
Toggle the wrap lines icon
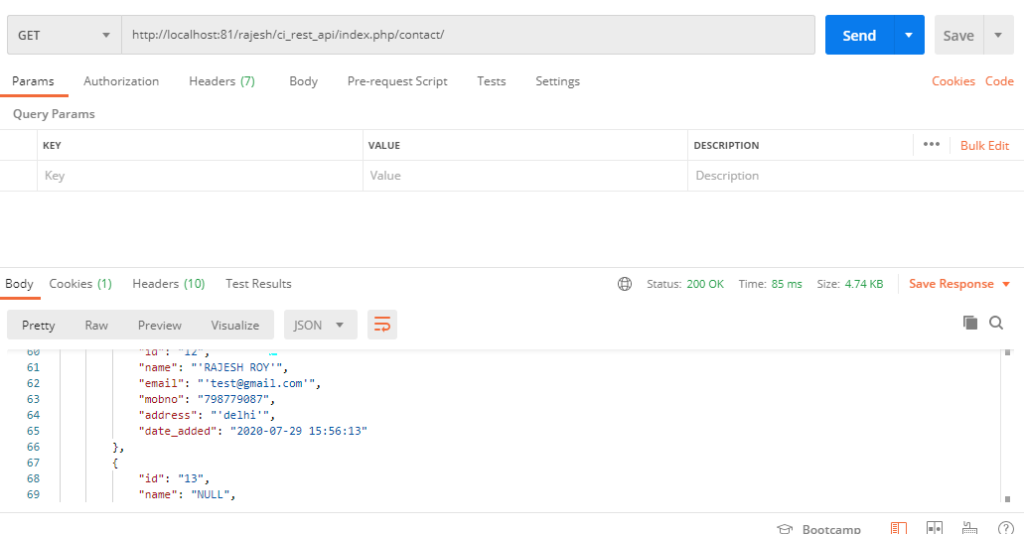tap(382, 324)
